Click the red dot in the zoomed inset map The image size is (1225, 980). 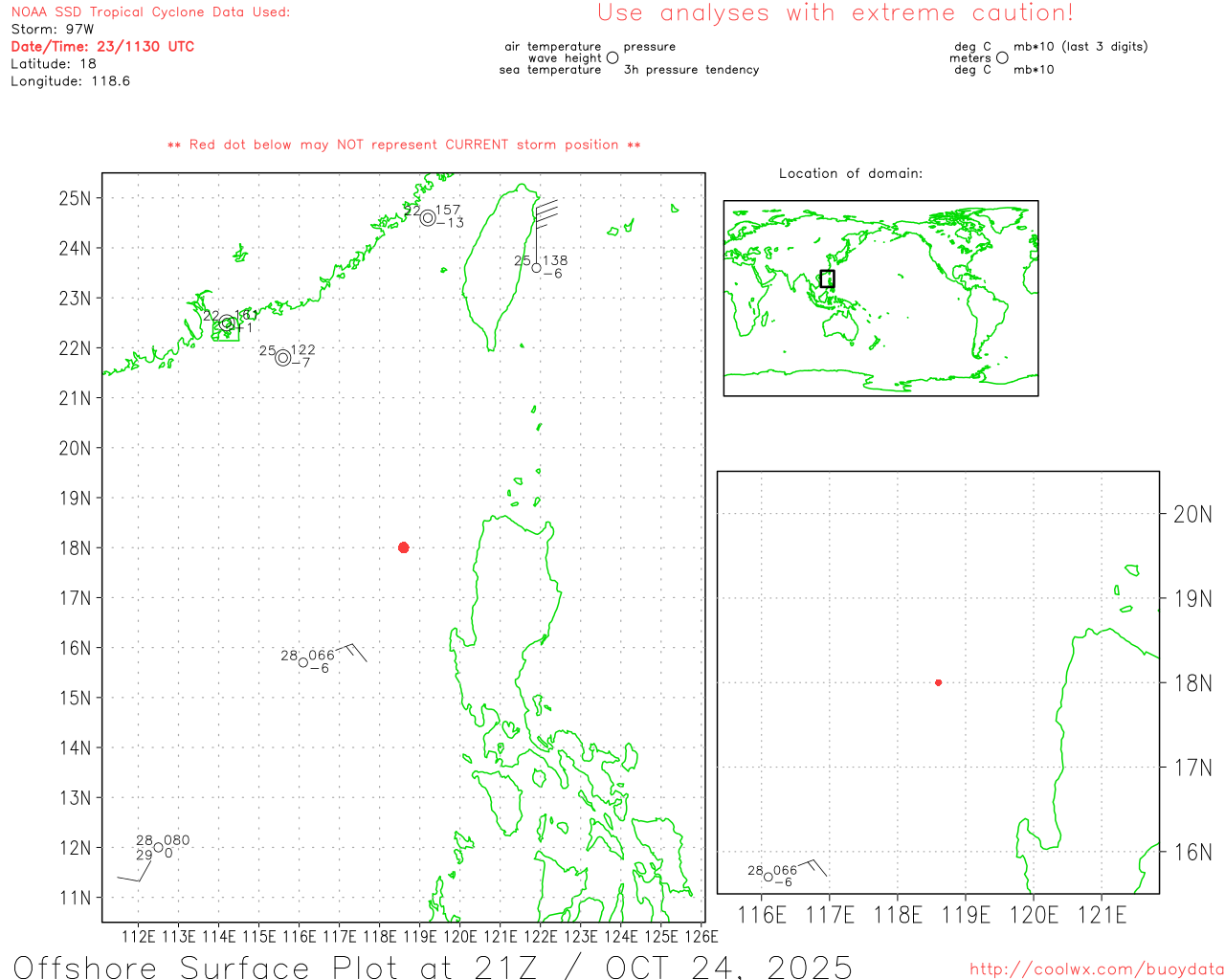tap(938, 682)
